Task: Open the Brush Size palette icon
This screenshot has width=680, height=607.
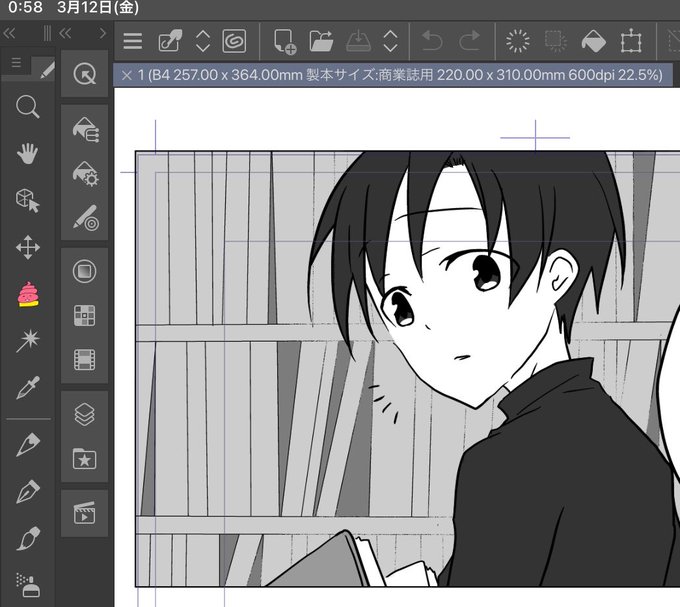Action: pos(85,218)
